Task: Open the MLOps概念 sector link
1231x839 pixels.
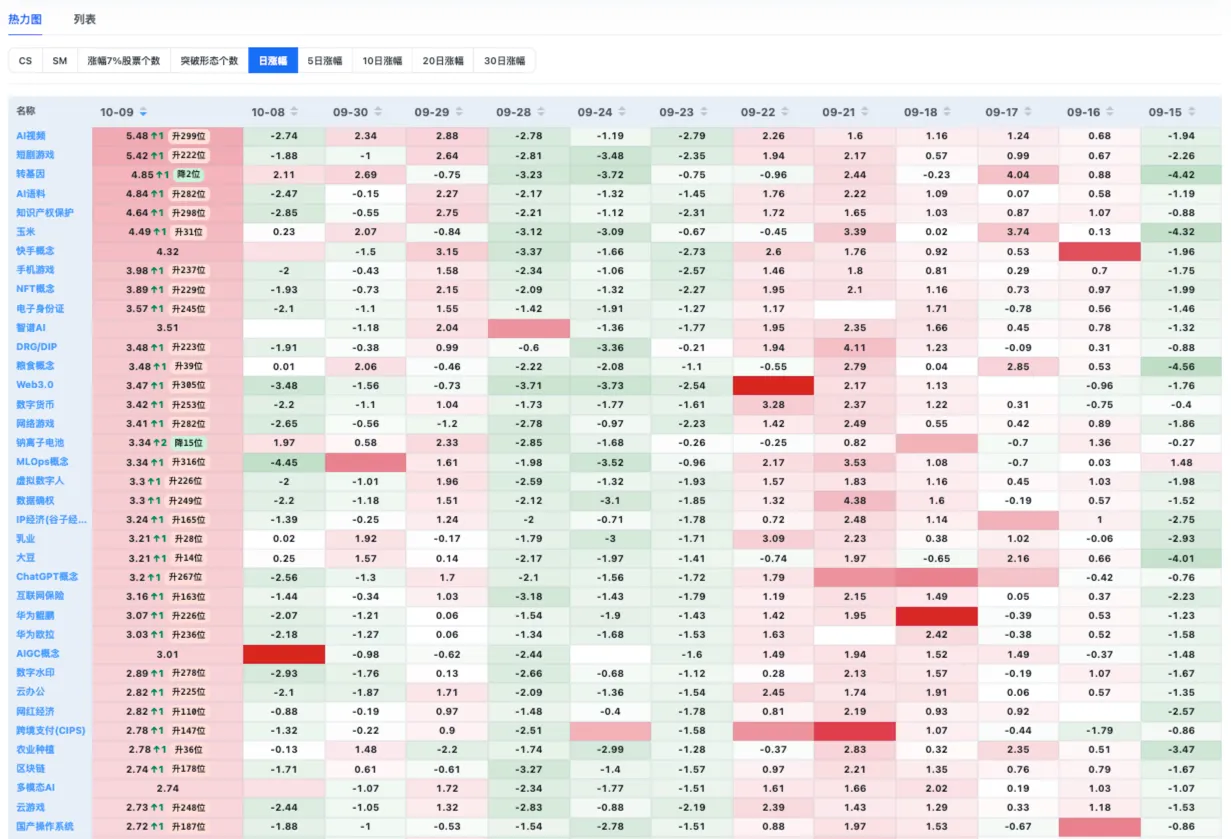Action: pos(42,462)
